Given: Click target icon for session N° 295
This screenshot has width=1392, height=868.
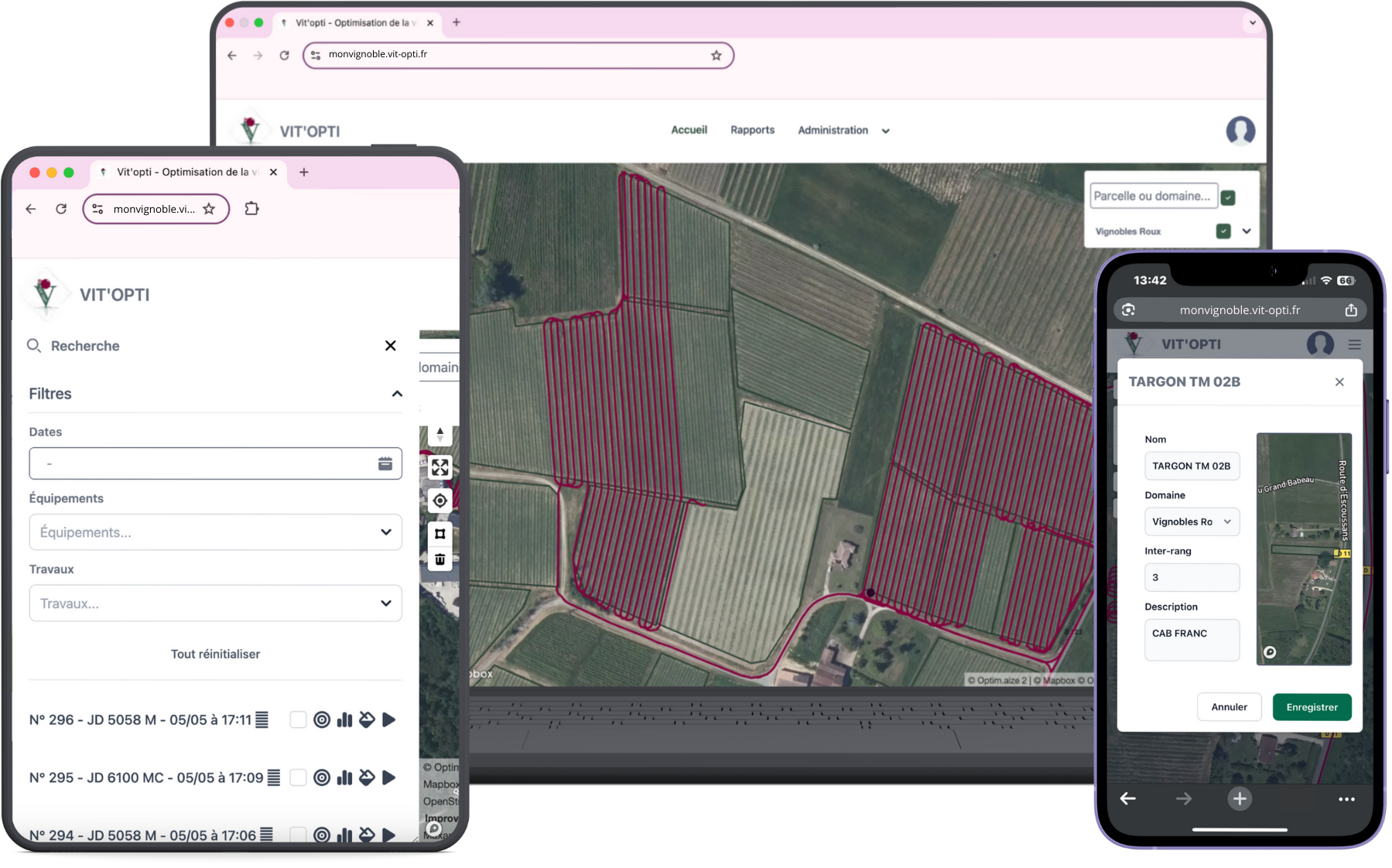Looking at the screenshot, I should [x=322, y=777].
